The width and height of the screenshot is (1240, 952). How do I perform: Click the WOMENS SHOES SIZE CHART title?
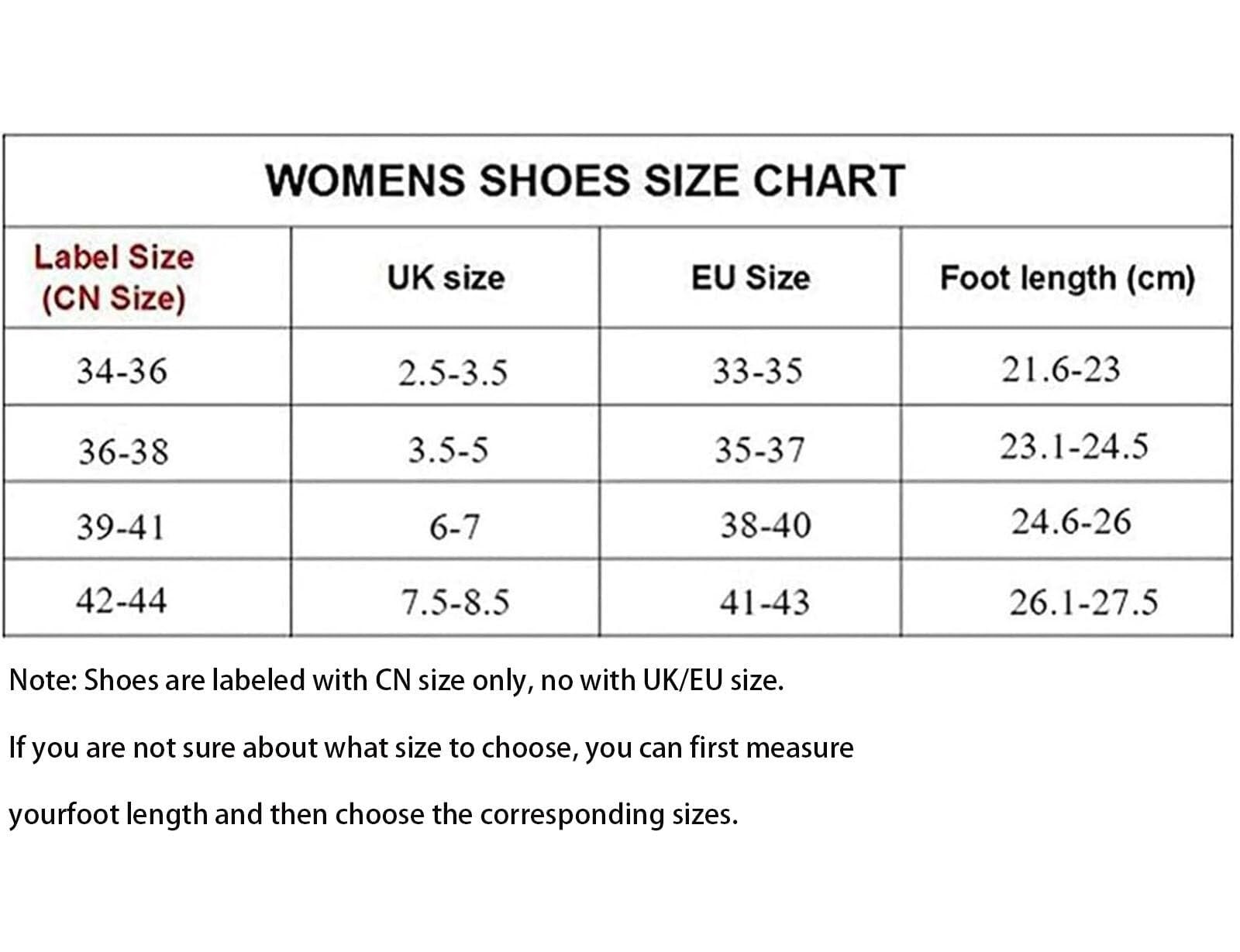coord(585,180)
